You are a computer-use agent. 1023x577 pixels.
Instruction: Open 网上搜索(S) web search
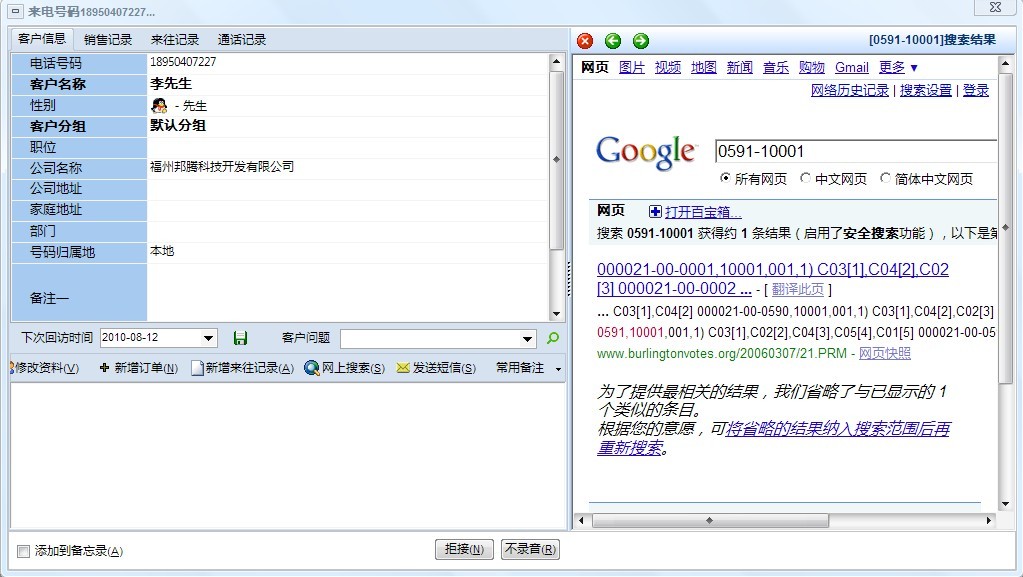344,368
